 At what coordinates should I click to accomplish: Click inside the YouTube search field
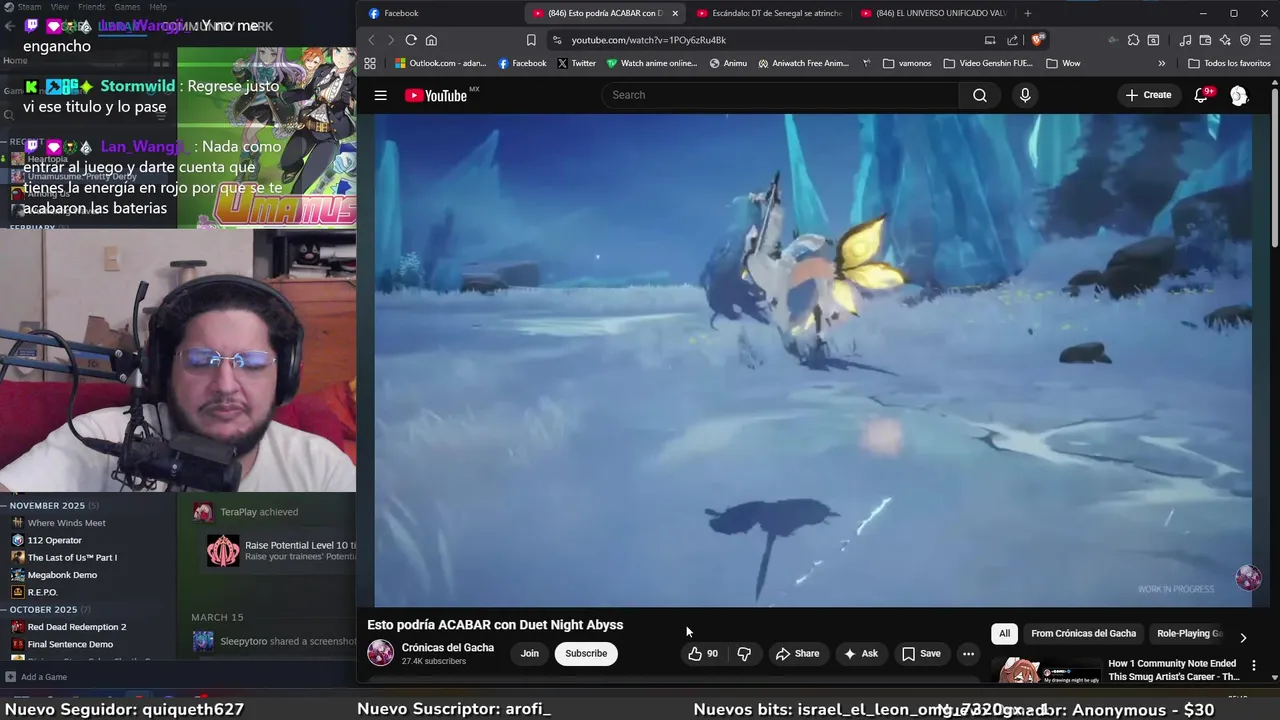(x=780, y=95)
